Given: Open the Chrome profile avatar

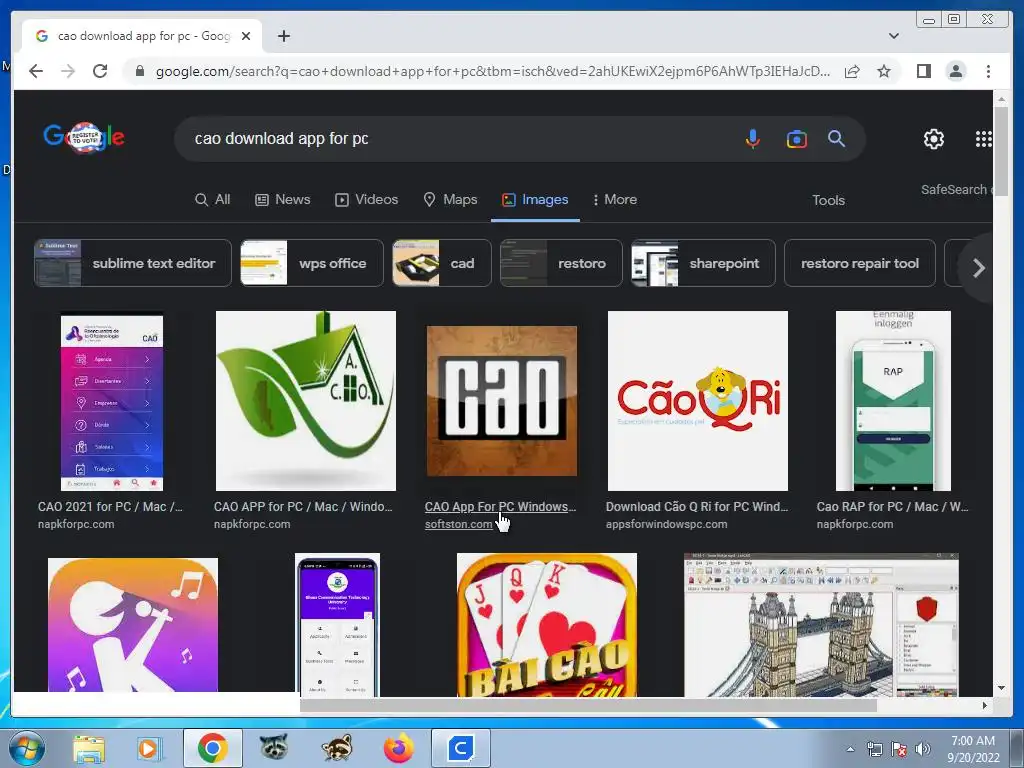Looking at the screenshot, I should [x=955, y=71].
